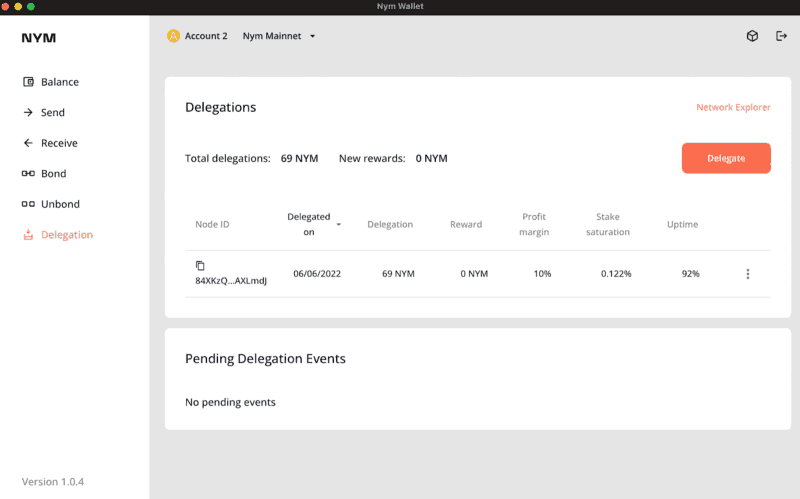Open the Network Explorer link
The width and height of the screenshot is (800, 499).
tap(733, 107)
